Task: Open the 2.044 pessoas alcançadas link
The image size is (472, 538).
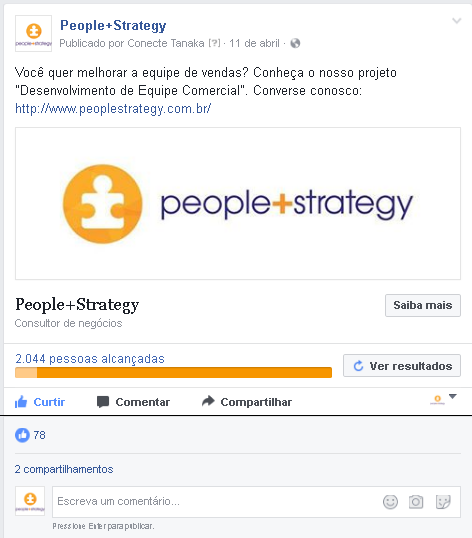Action: click(90, 359)
